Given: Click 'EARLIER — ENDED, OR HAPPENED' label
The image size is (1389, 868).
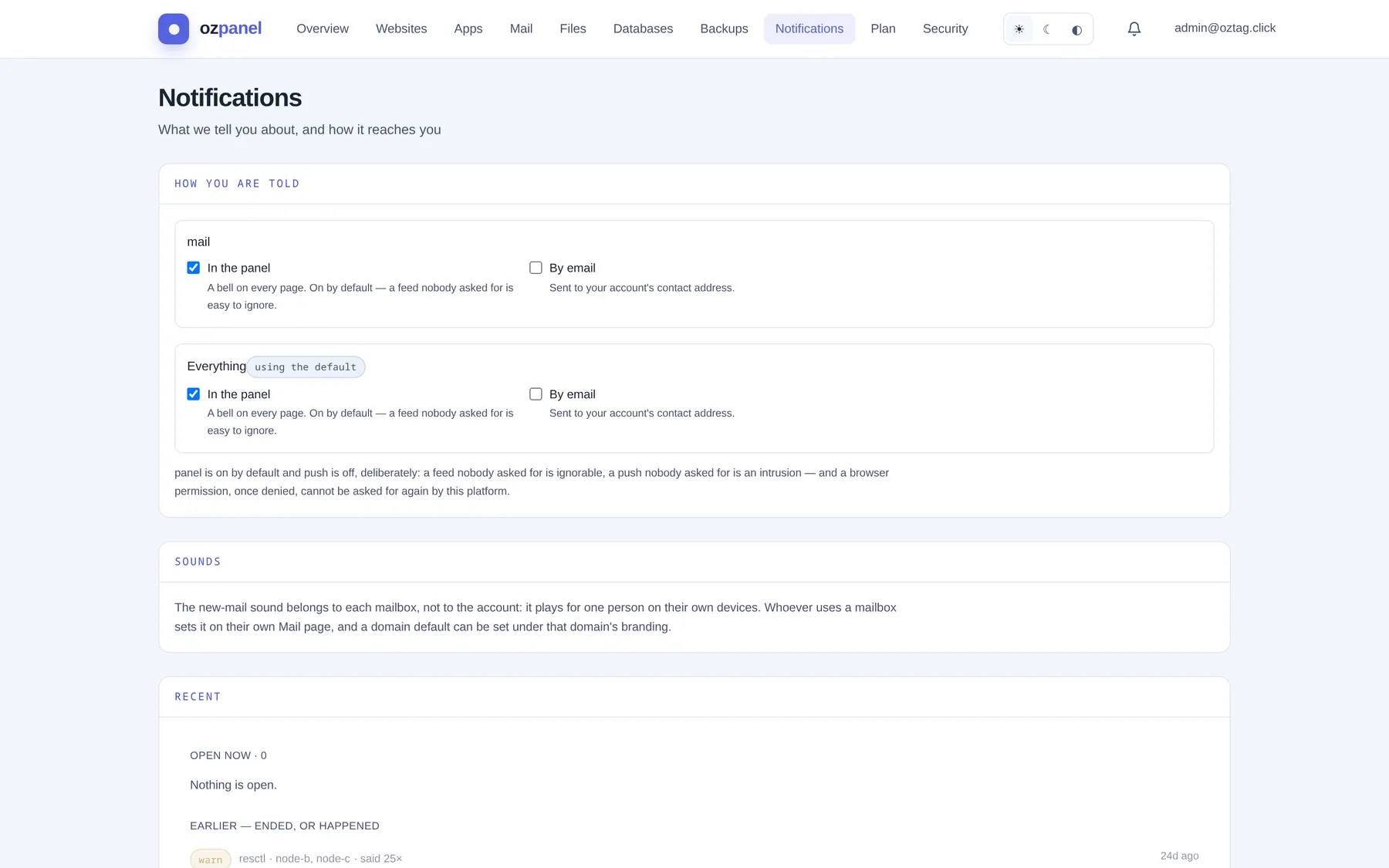Looking at the screenshot, I should pos(285,826).
